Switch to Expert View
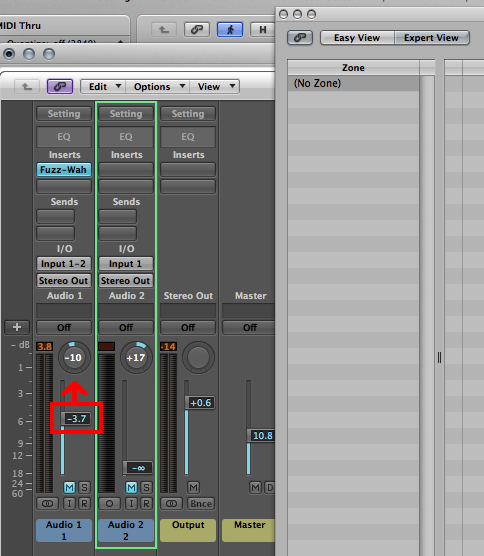484x556 pixels. 432,37
